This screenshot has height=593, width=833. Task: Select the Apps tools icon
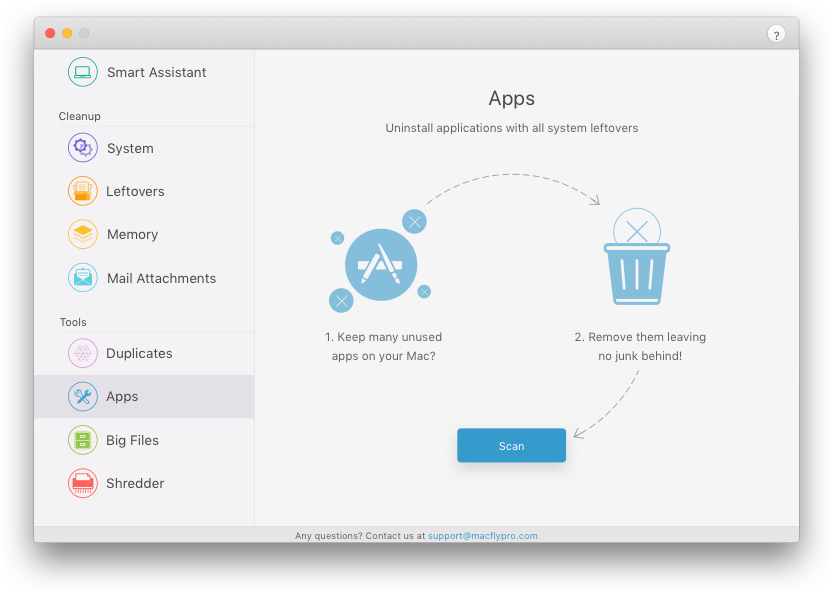pos(82,396)
